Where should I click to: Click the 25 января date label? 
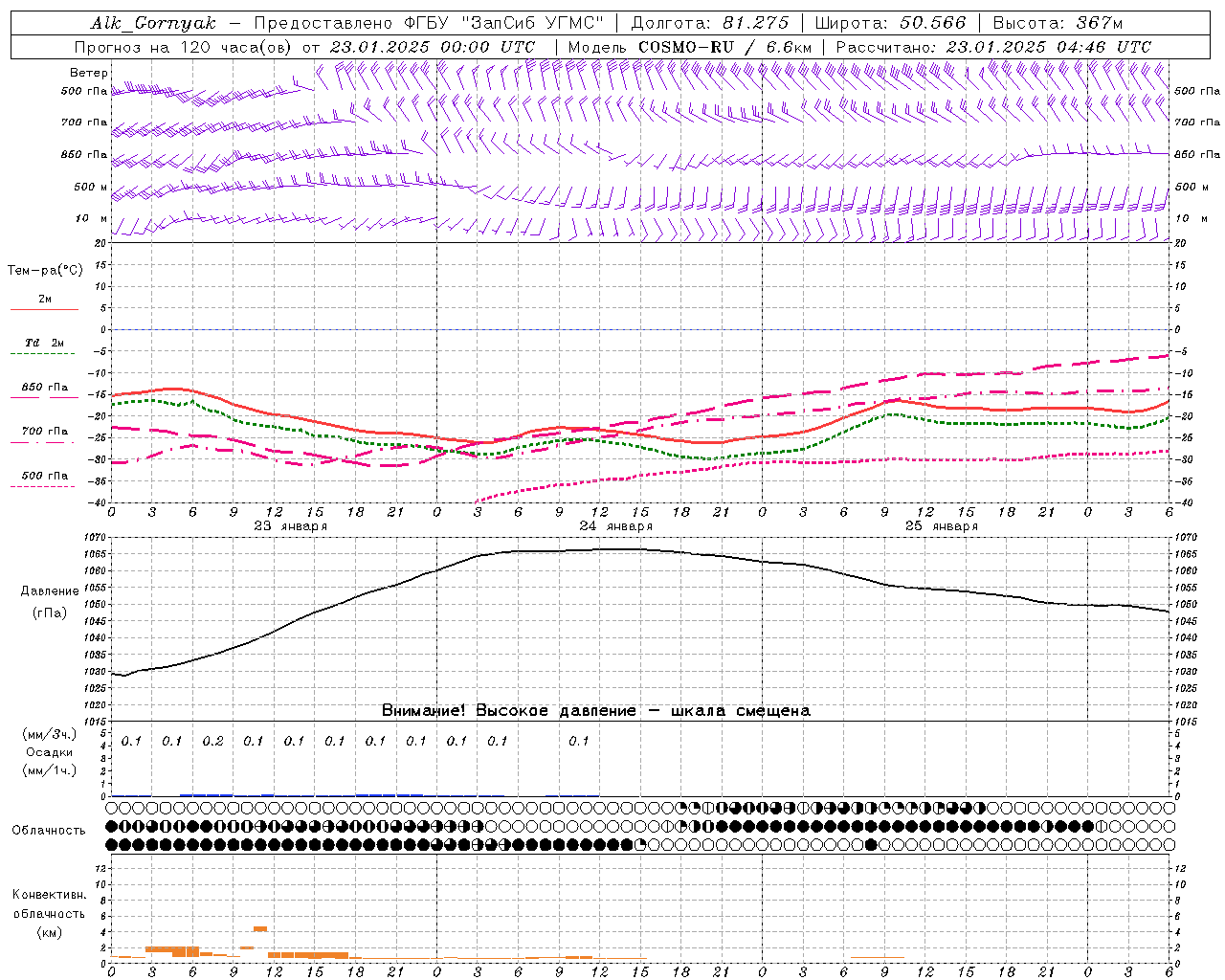coord(941,526)
